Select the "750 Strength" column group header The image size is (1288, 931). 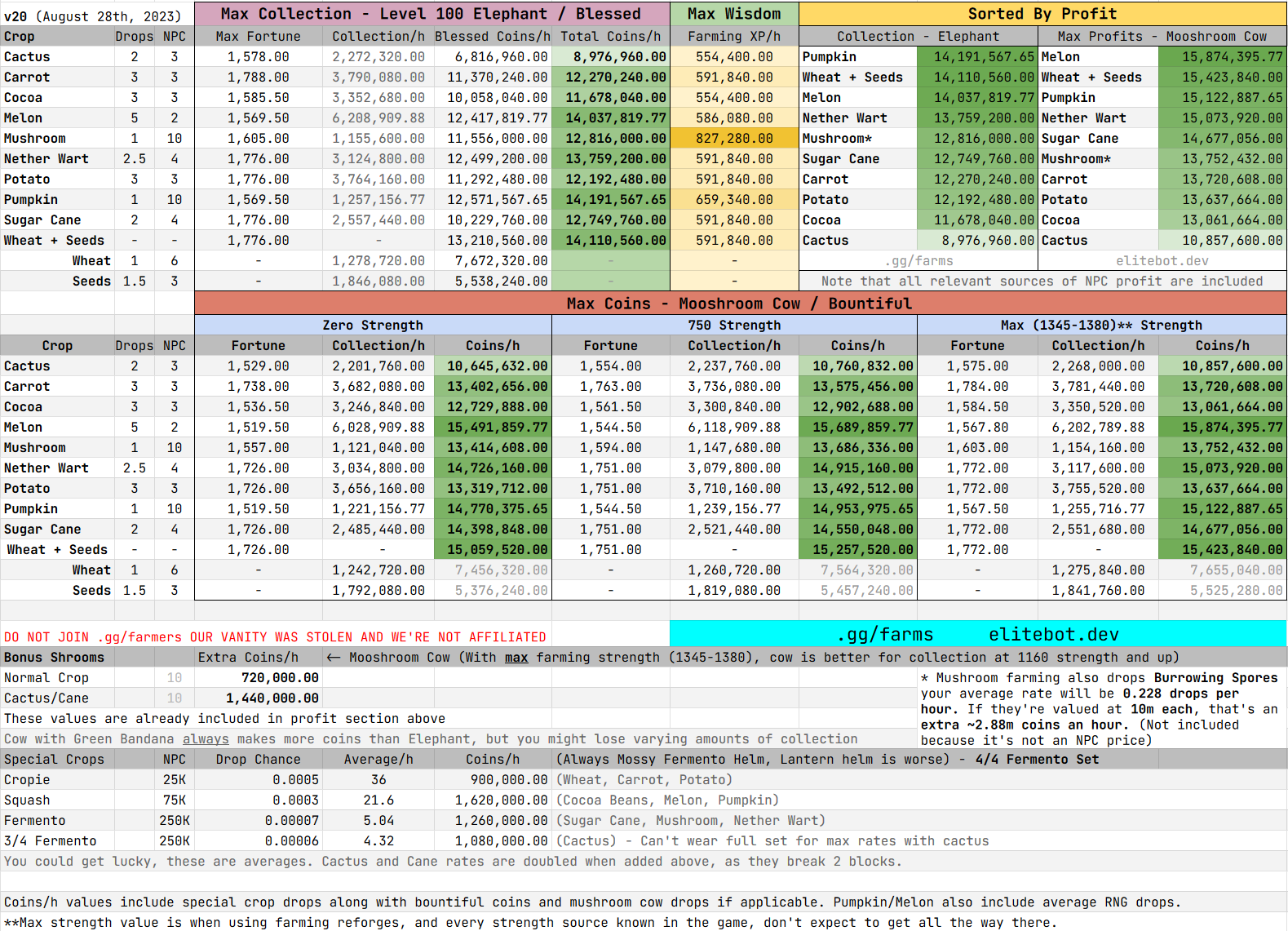click(733, 325)
